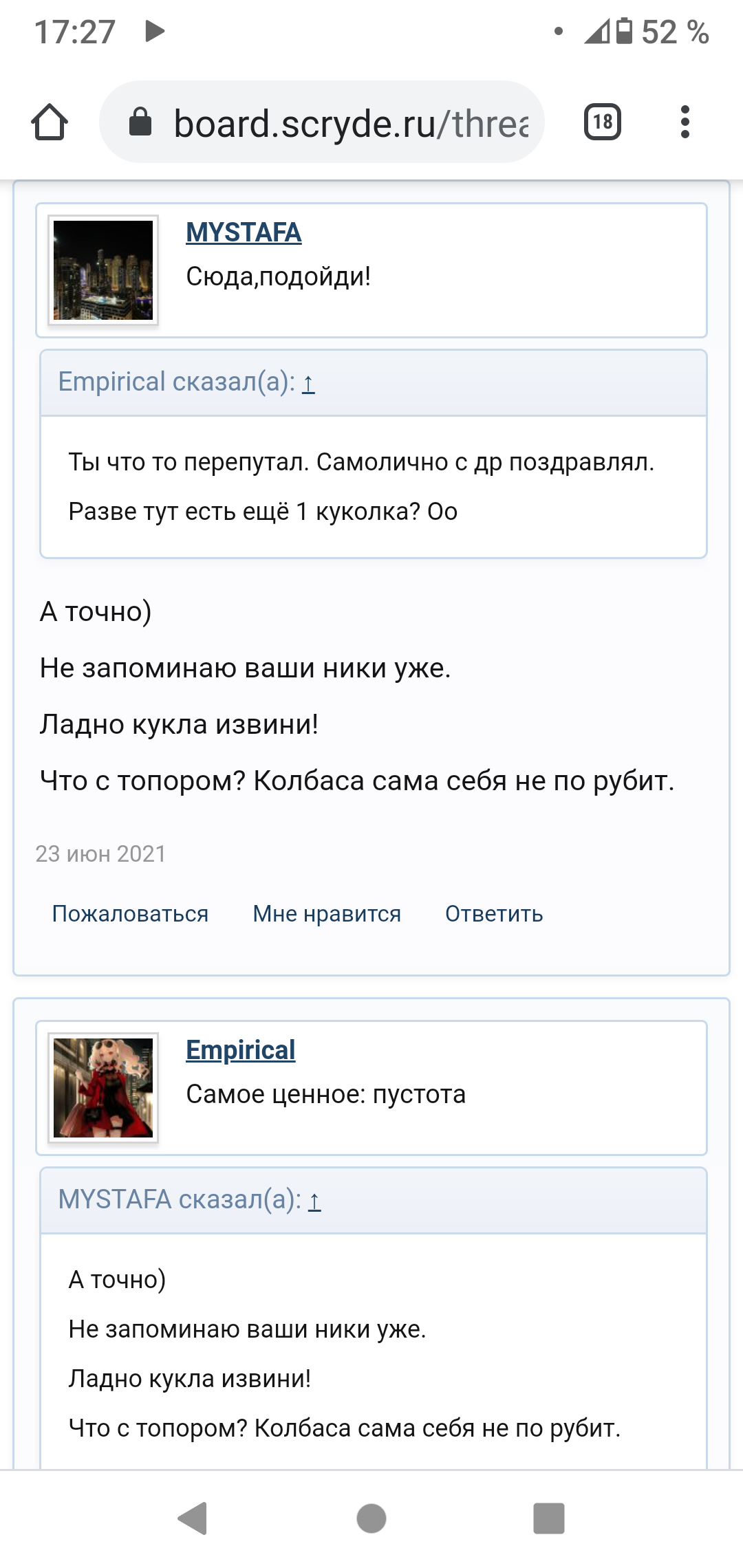Tap the battery indicator in the status bar
Viewport: 743px width, 1568px height.
(x=623, y=30)
